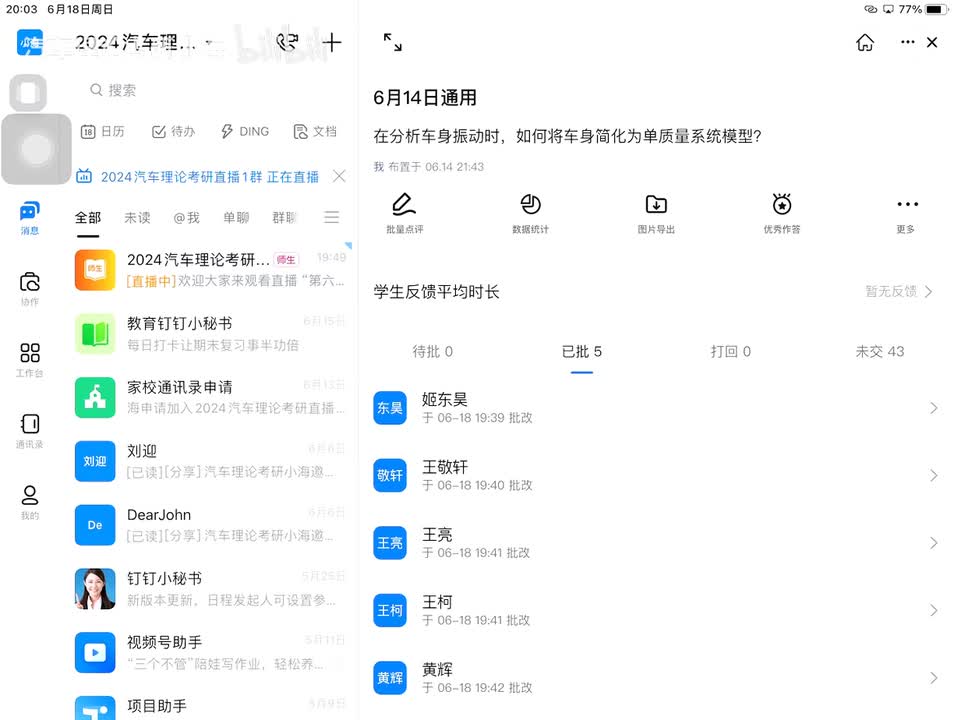This screenshot has width=954, height=720.
Task: Expand 暂无反馈 feedback details chevron
Action: (x=928, y=292)
